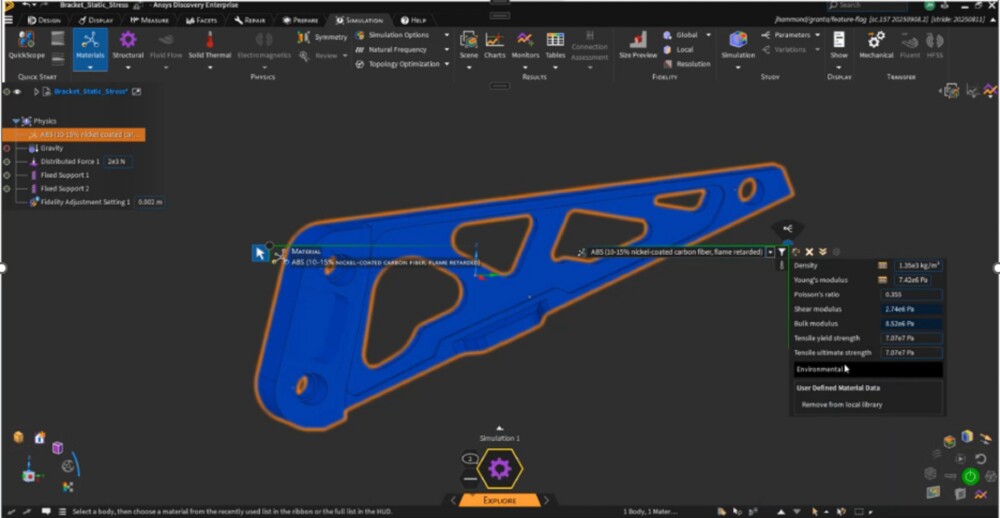This screenshot has width=1000, height=518.
Task: Click the select arrow tool in HUD
Action: [260, 253]
